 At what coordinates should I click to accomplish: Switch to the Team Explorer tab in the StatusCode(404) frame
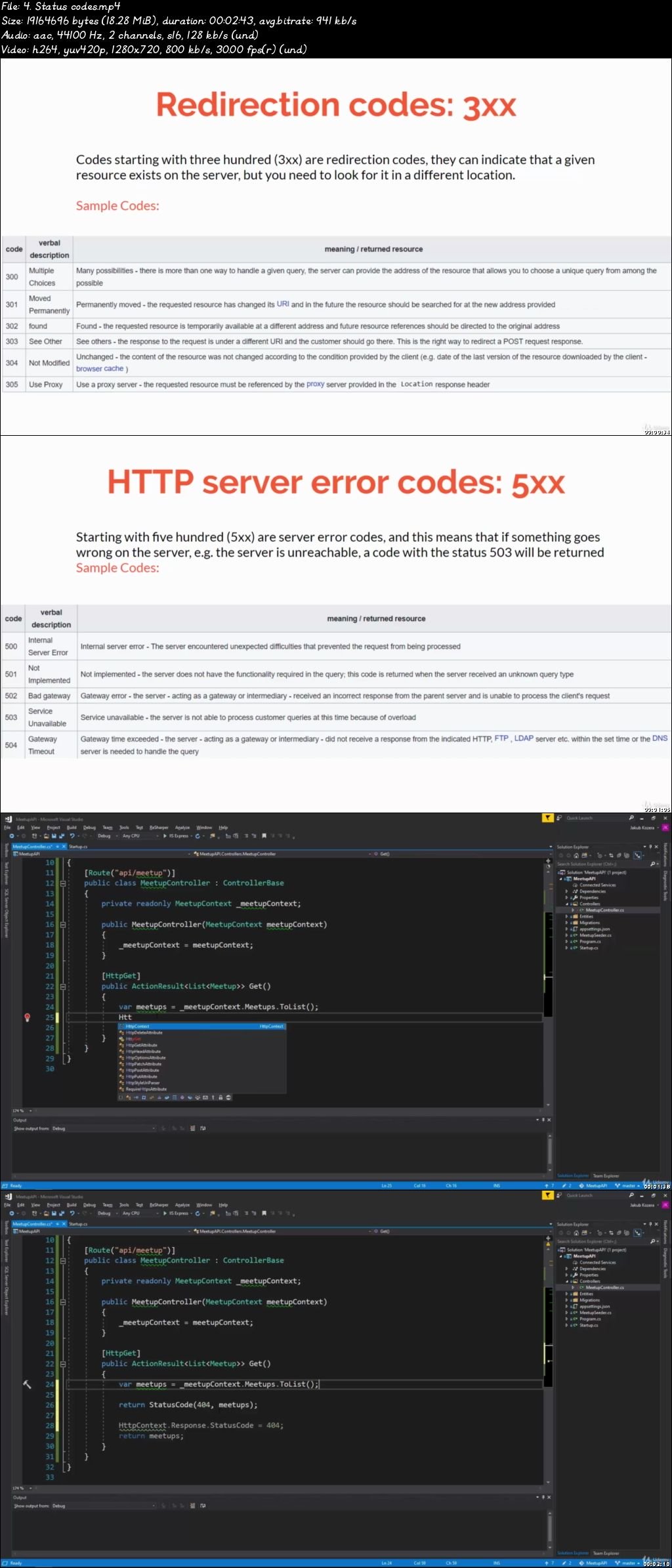(606, 1553)
